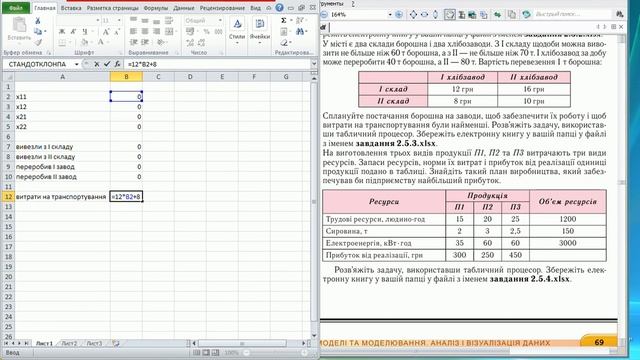Click the Percent style icon

point(207,31)
